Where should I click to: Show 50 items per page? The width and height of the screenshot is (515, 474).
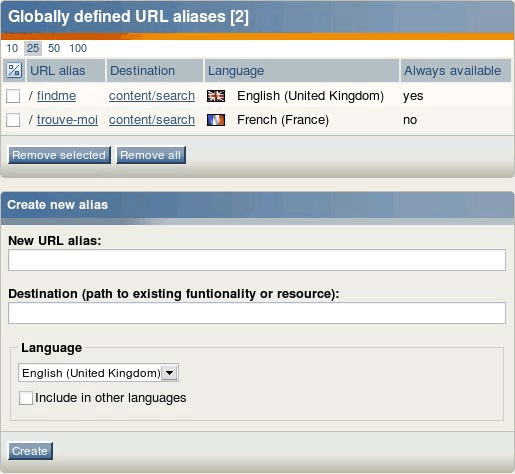click(54, 48)
